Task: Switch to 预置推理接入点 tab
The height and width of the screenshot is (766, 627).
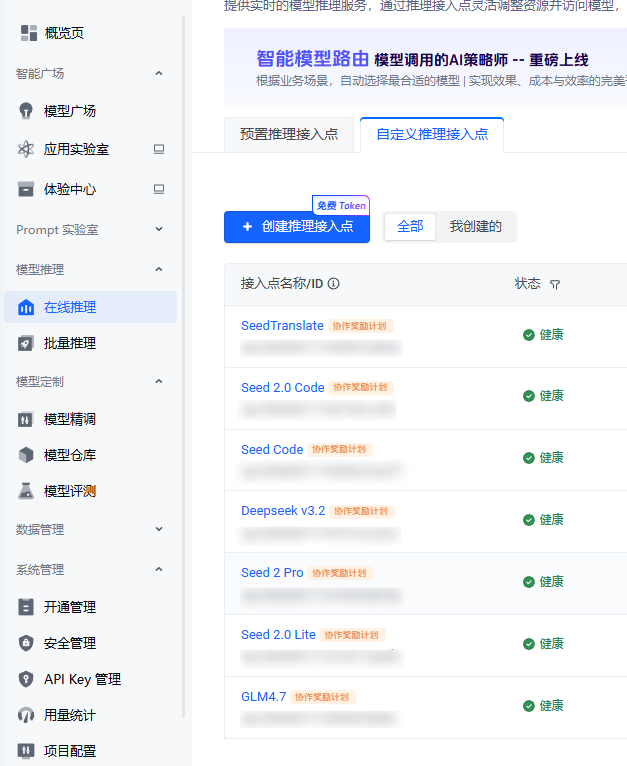Action: [x=289, y=134]
